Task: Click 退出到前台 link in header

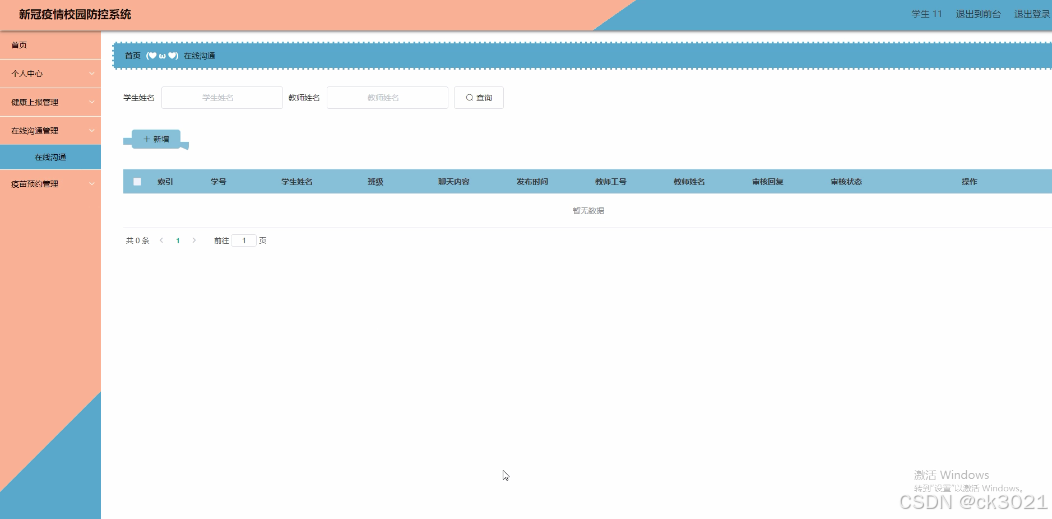Action: pos(978,14)
